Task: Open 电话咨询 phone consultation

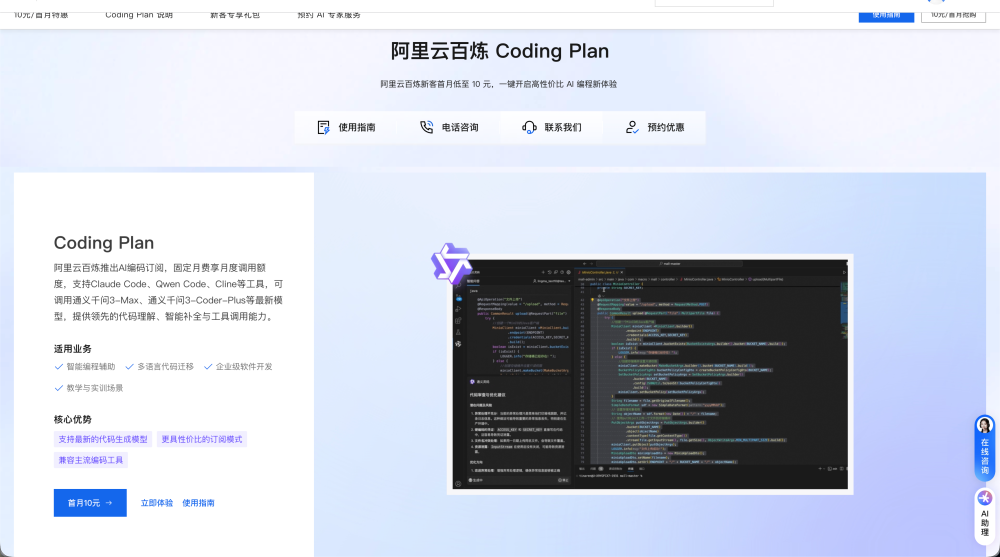Action: [x=449, y=128]
